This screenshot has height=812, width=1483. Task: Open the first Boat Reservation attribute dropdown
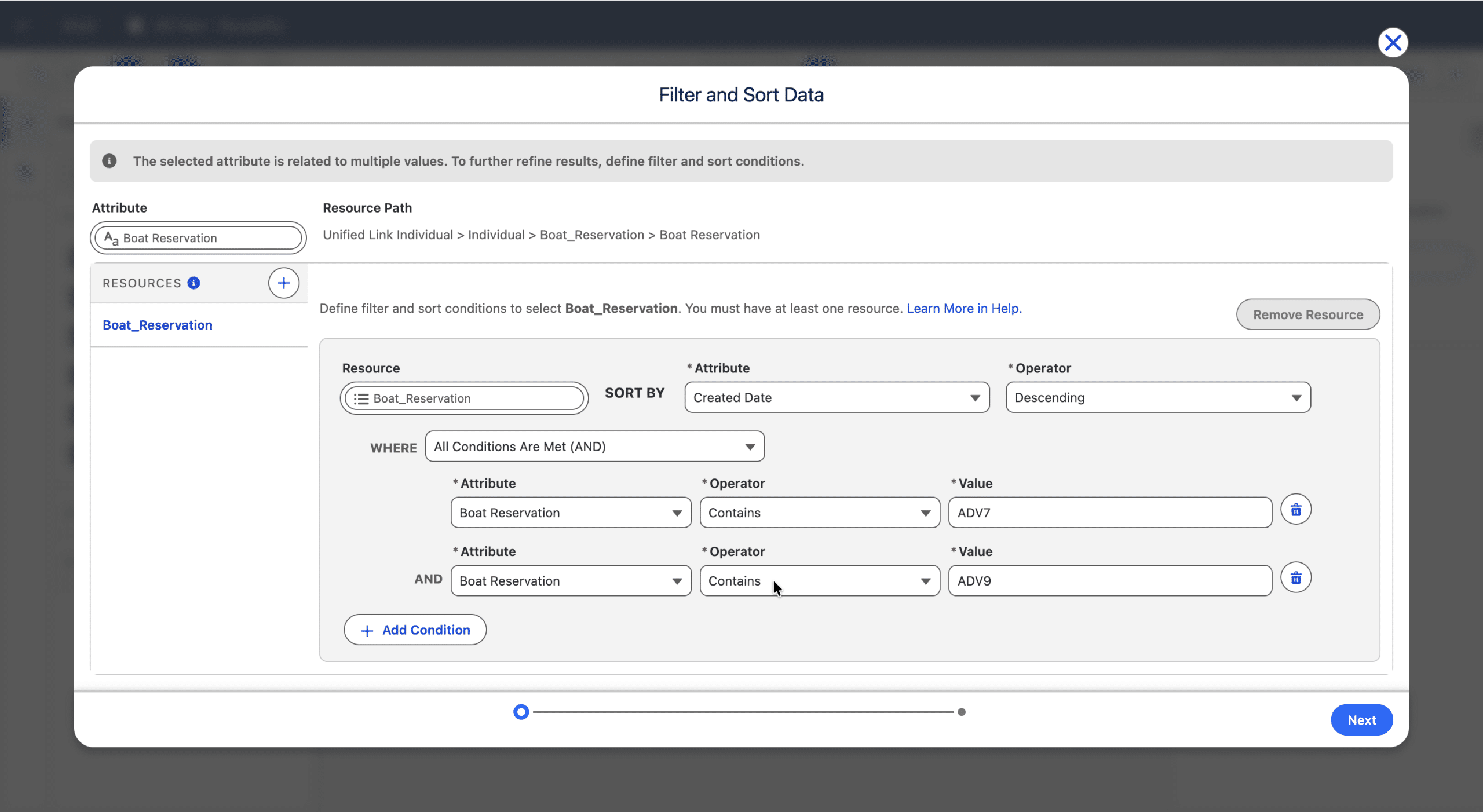[x=571, y=513]
